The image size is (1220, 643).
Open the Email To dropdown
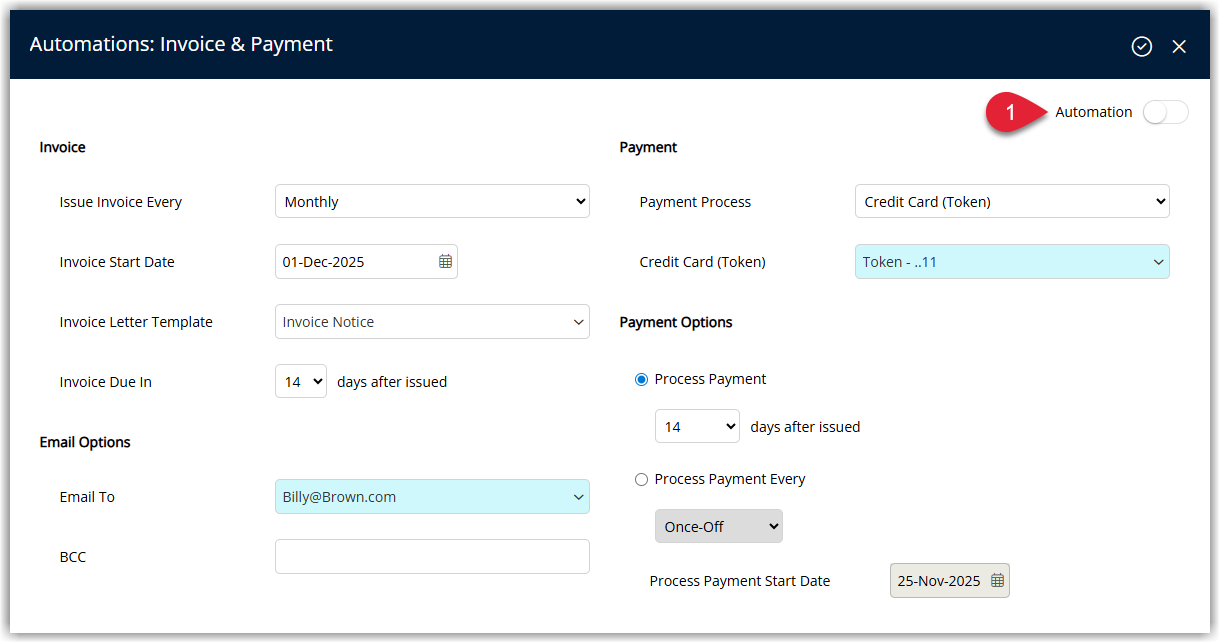point(432,497)
